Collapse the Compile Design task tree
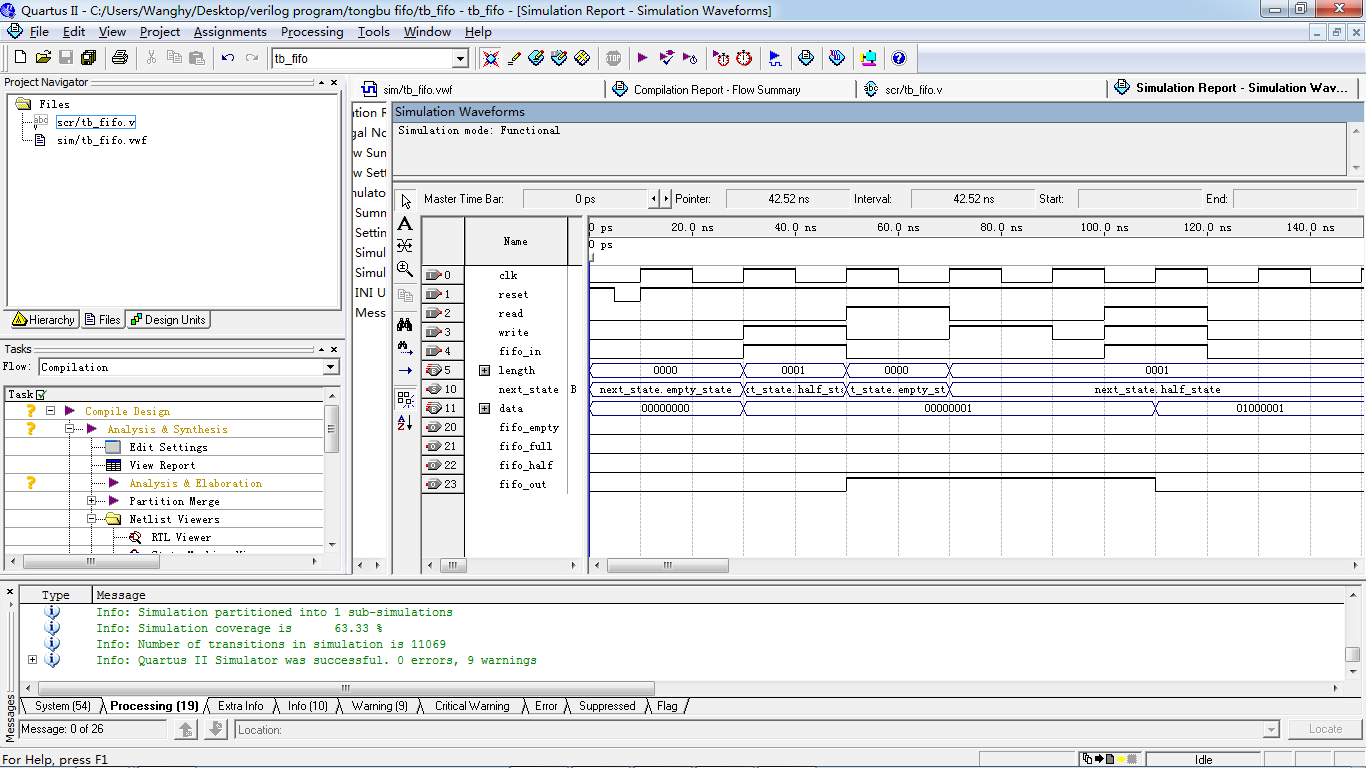Screen dimensions: 1366x768 [x=50, y=411]
